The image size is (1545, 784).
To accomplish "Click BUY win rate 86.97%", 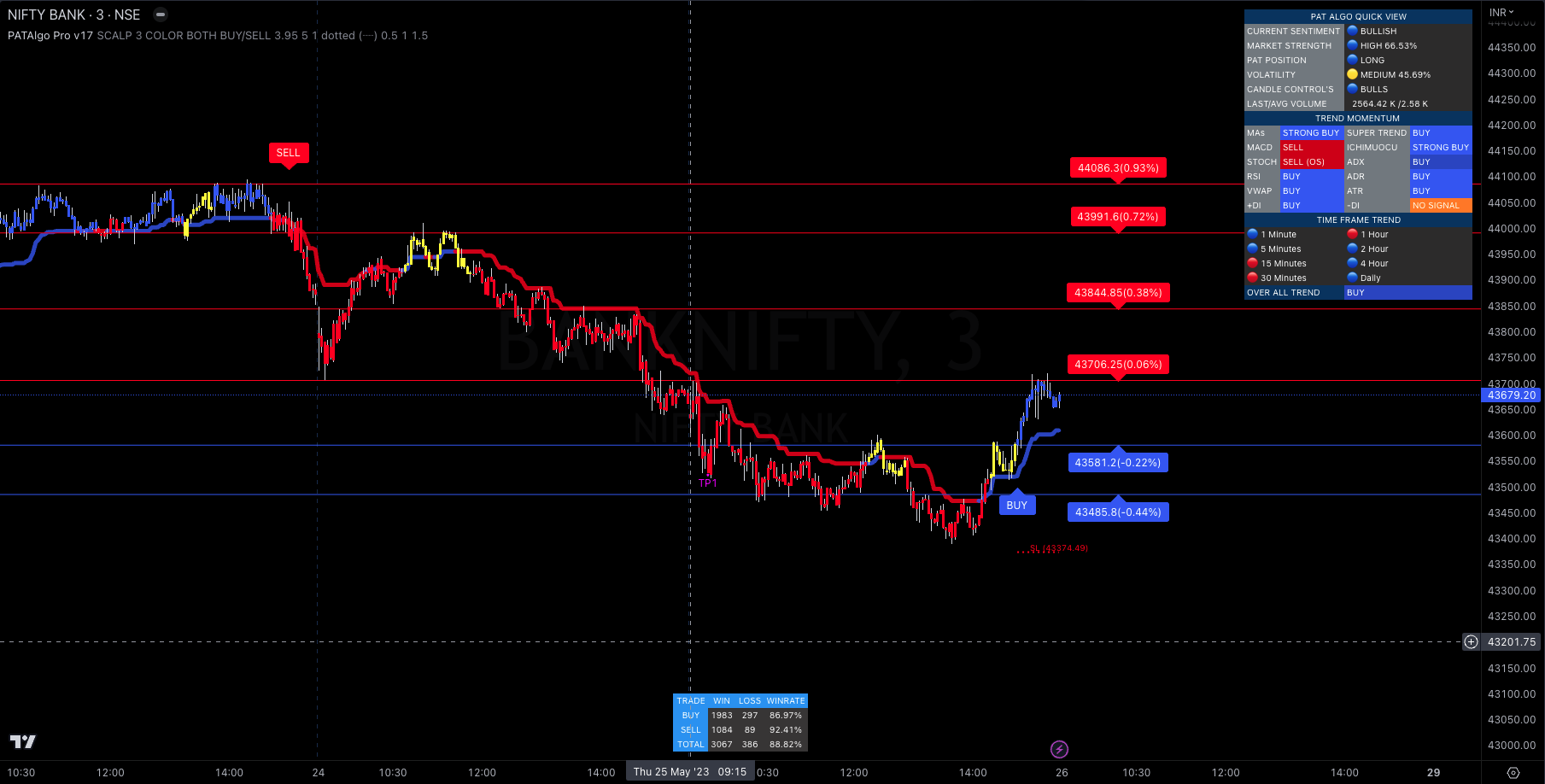I will pyautogui.click(x=786, y=715).
